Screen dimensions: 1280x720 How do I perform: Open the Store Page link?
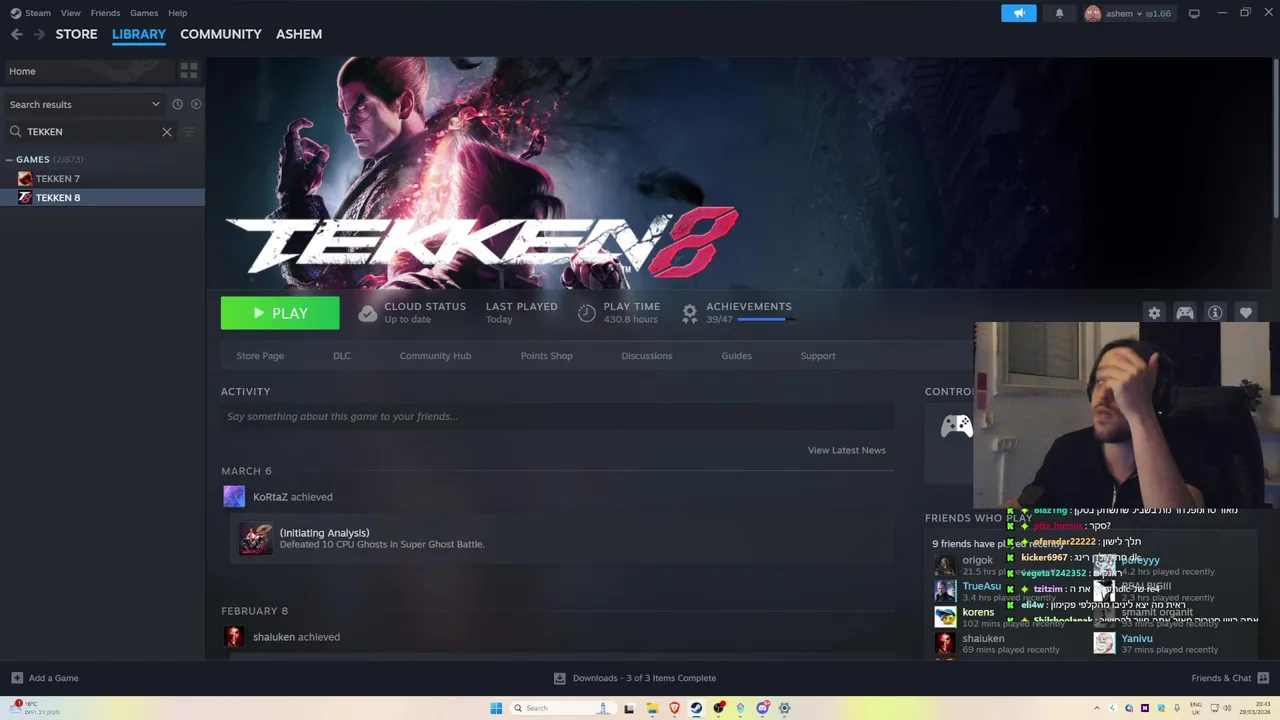point(260,356)
